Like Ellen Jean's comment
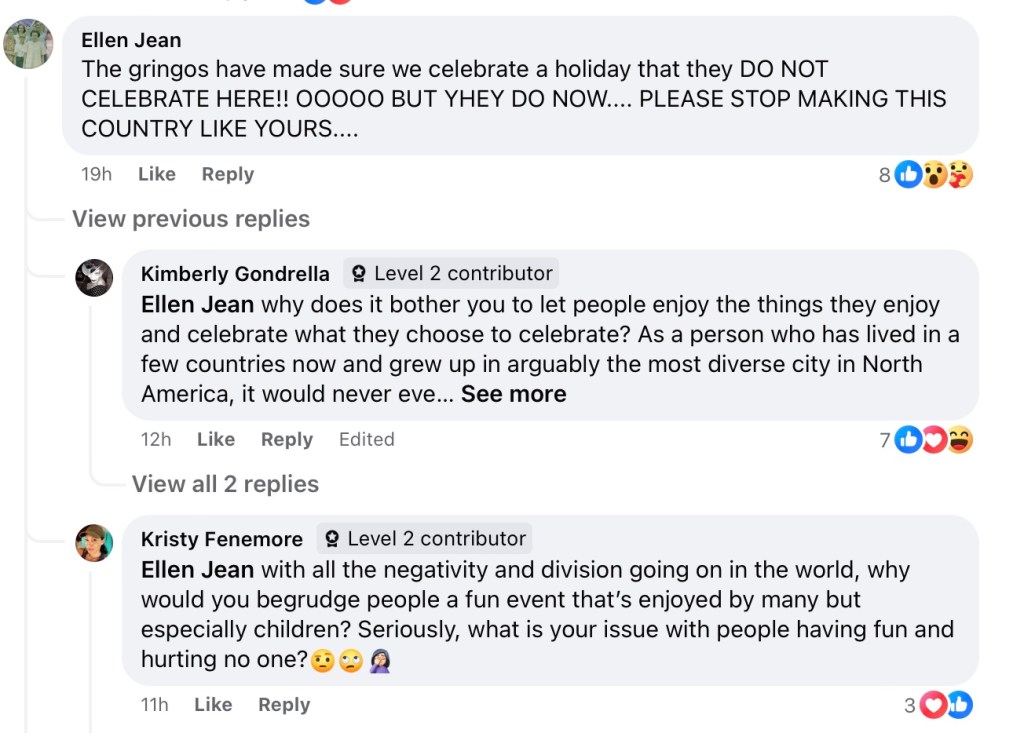This screenshot has height=733, width=1024. (x=156, y=174)
